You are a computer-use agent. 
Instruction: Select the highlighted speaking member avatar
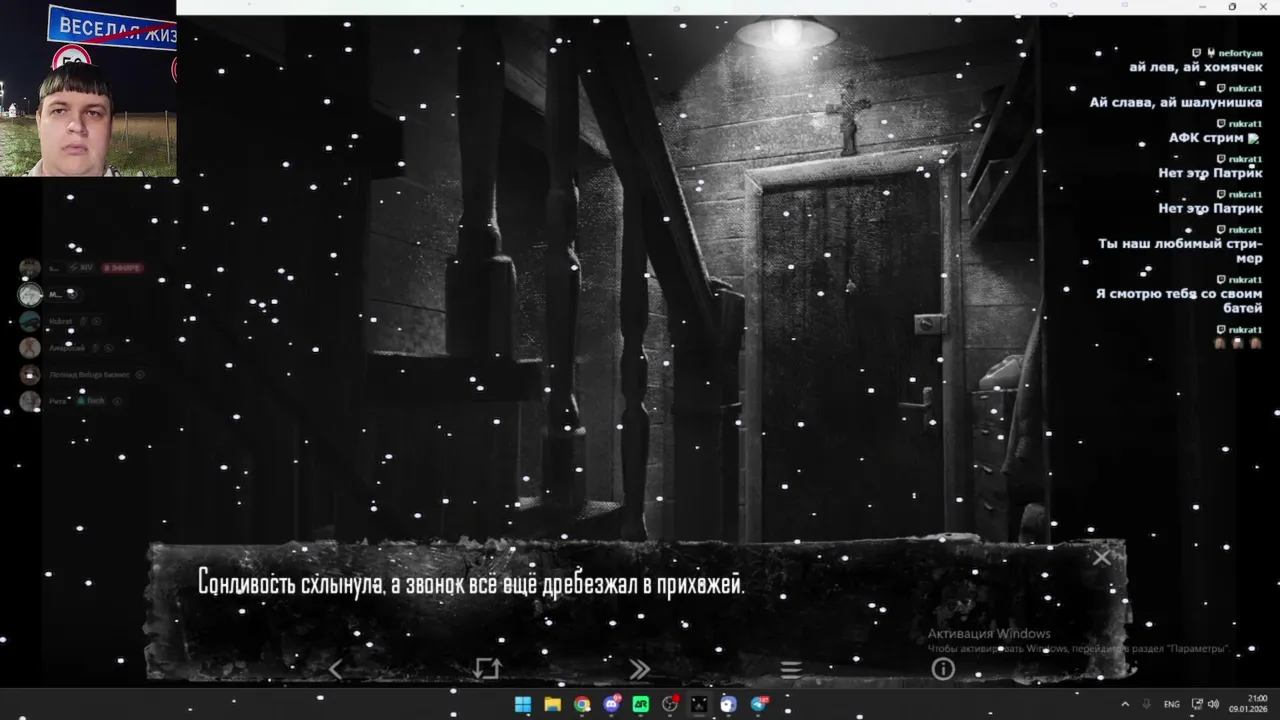[30, 294]
